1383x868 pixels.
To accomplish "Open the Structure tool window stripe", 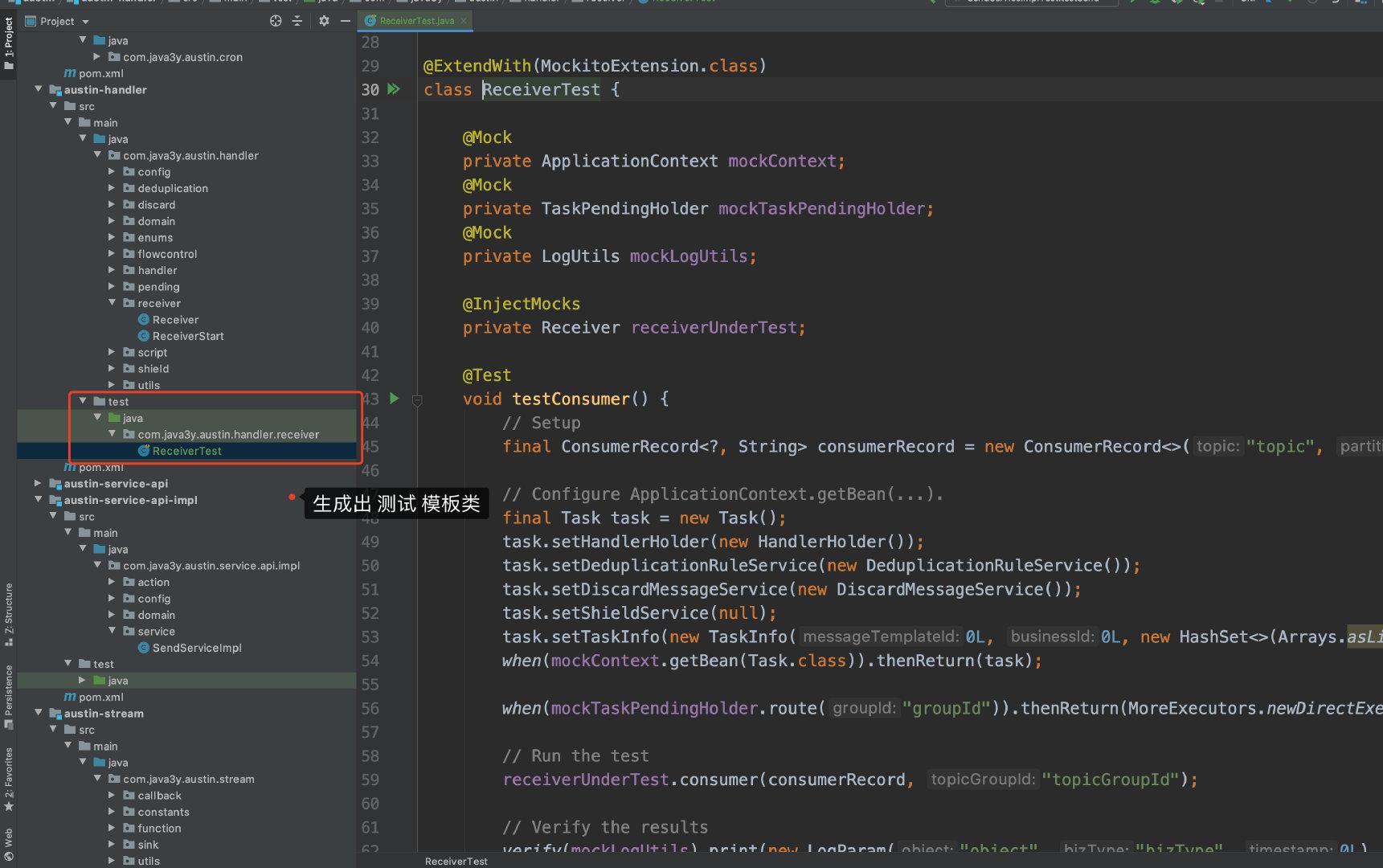I will coord(8,614).
